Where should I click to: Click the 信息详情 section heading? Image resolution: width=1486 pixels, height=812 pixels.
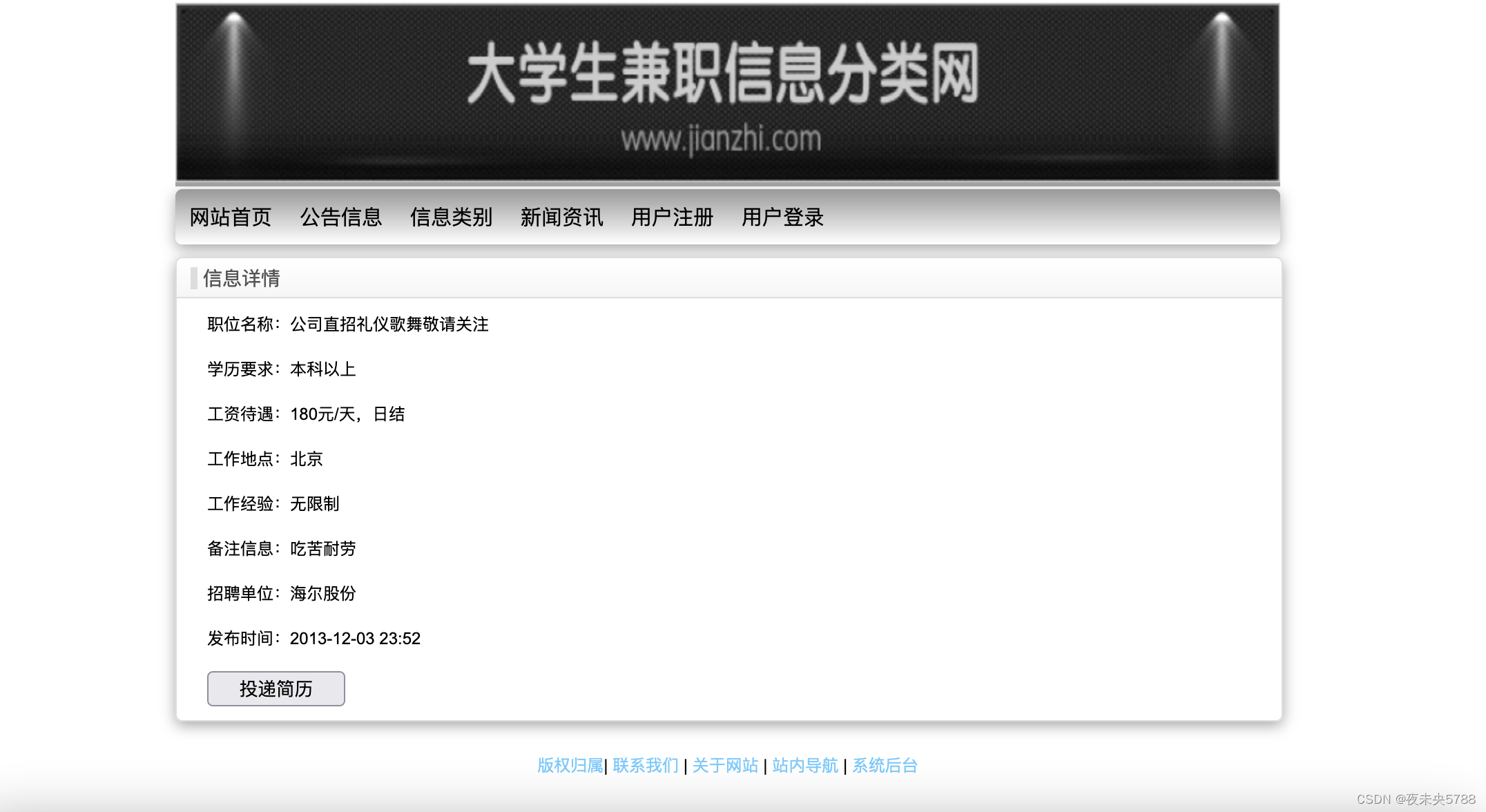pos(241,278)
